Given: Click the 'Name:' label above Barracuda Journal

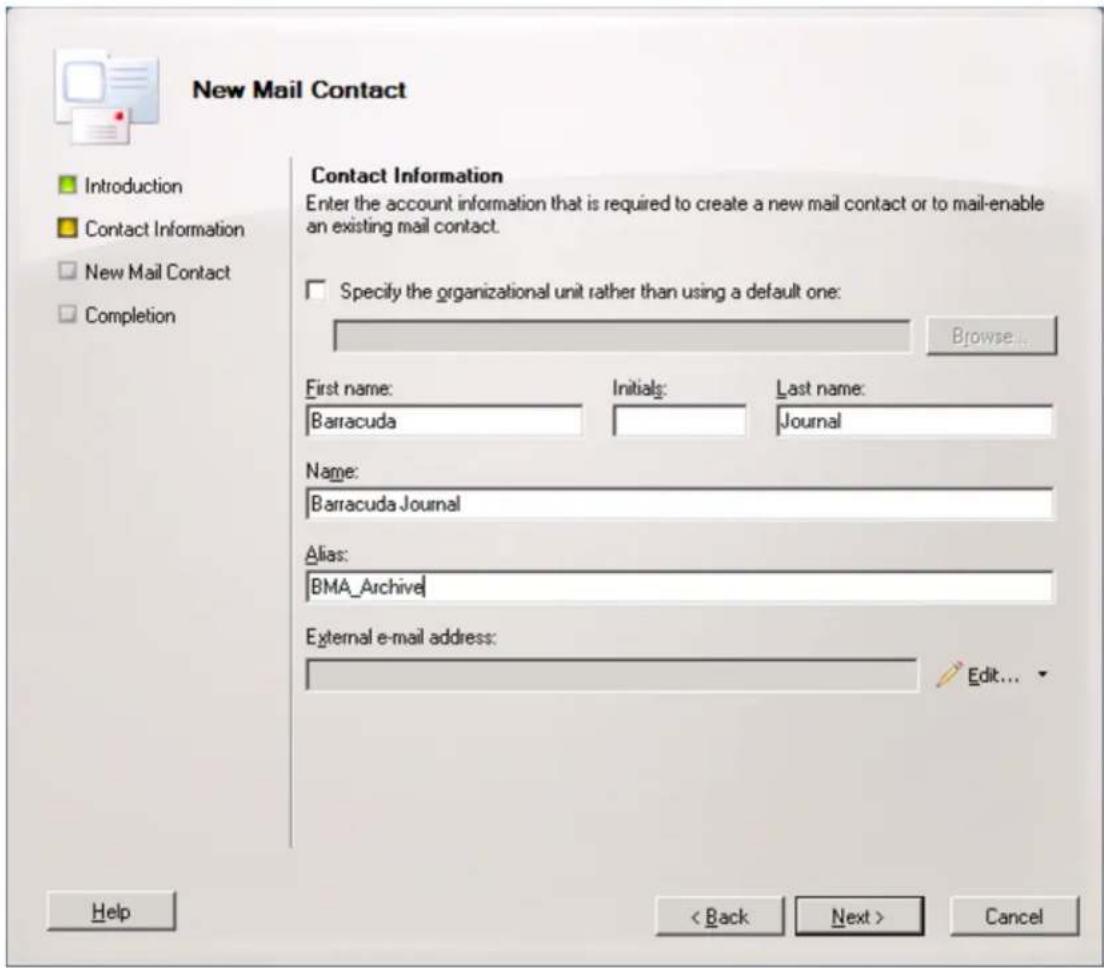Looking at the screenshot, I should point(332,471).
